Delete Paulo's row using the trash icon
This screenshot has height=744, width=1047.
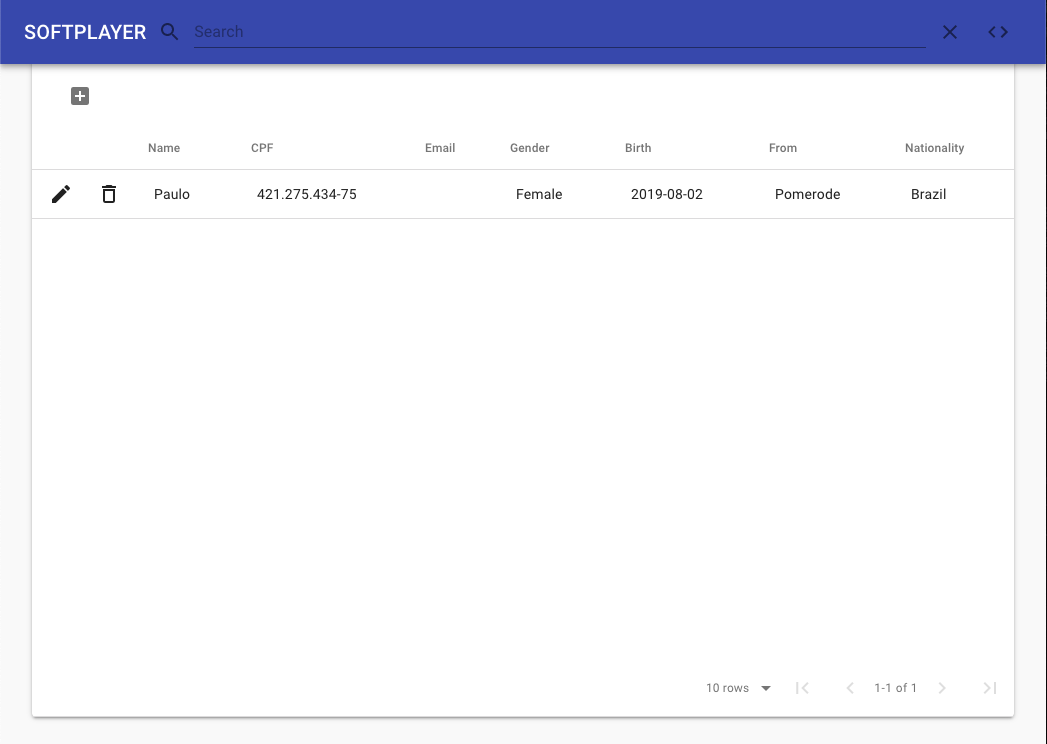109,194
